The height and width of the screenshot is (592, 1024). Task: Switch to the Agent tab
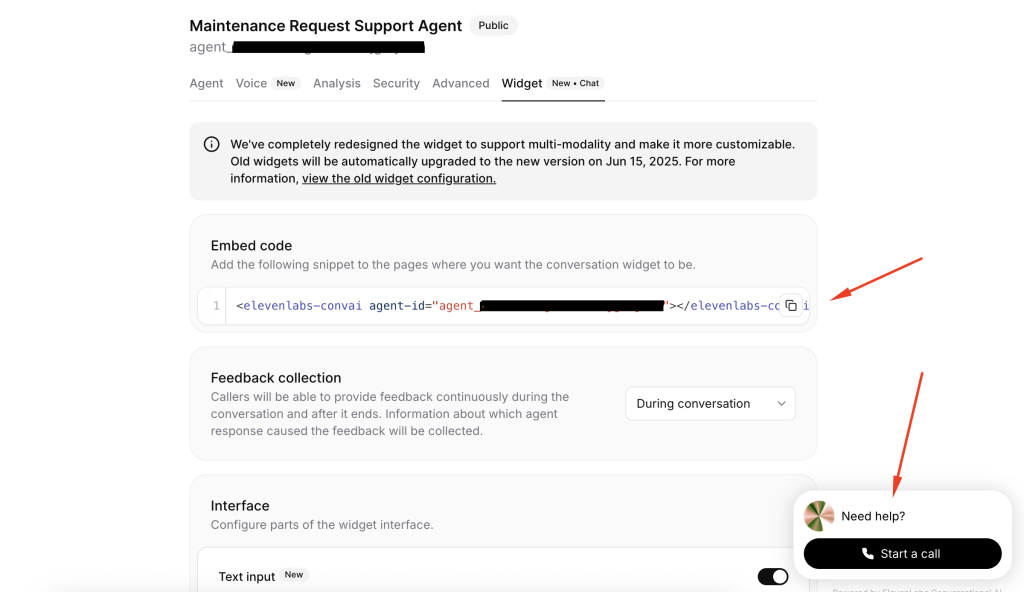206,83
